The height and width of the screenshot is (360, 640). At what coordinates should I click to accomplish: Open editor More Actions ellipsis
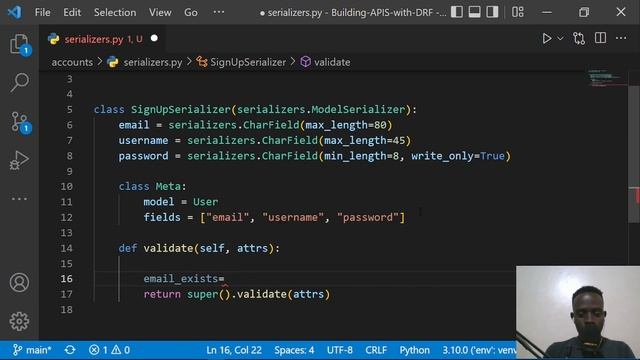tap(621, 38)
